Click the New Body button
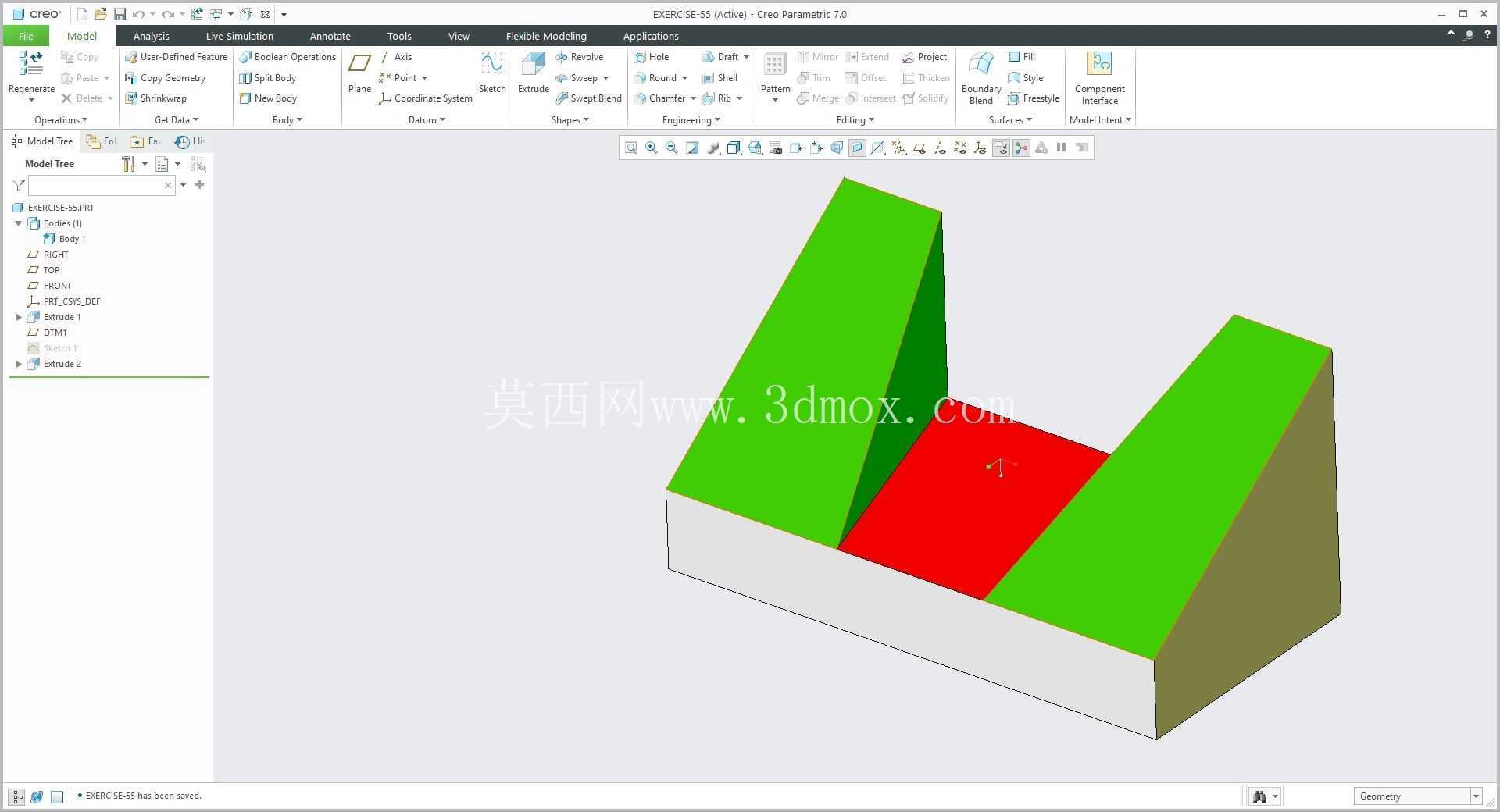Screen dimensions: 1500x812 (268, 98)
